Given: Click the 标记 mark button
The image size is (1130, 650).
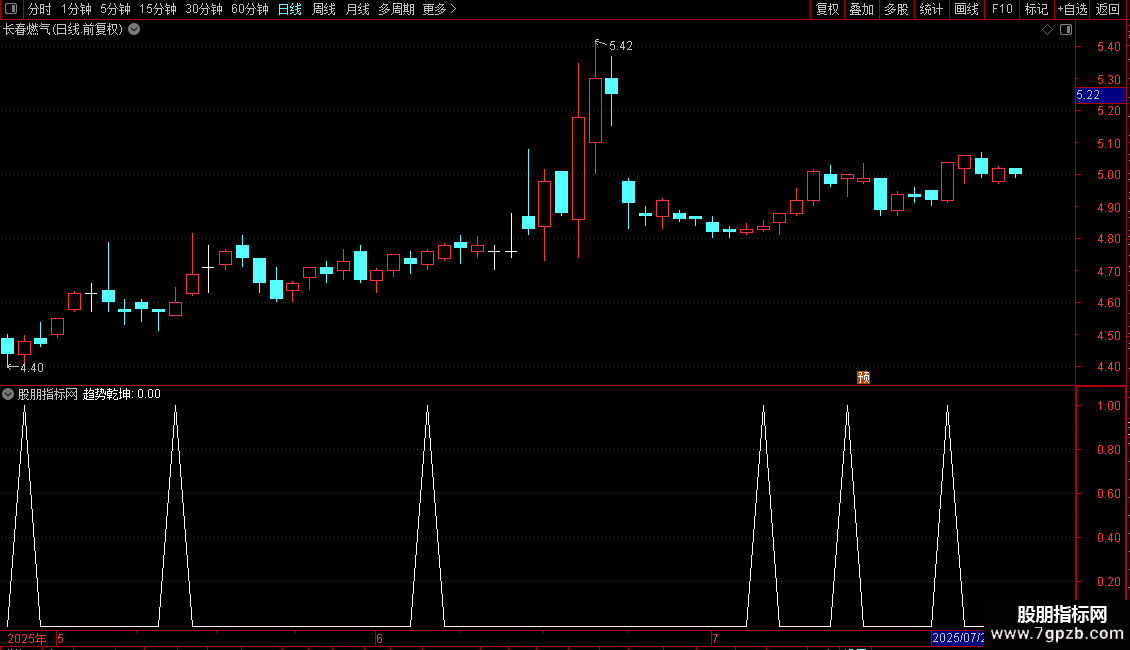Looking at the screenshot, I should coord(1036,9).
